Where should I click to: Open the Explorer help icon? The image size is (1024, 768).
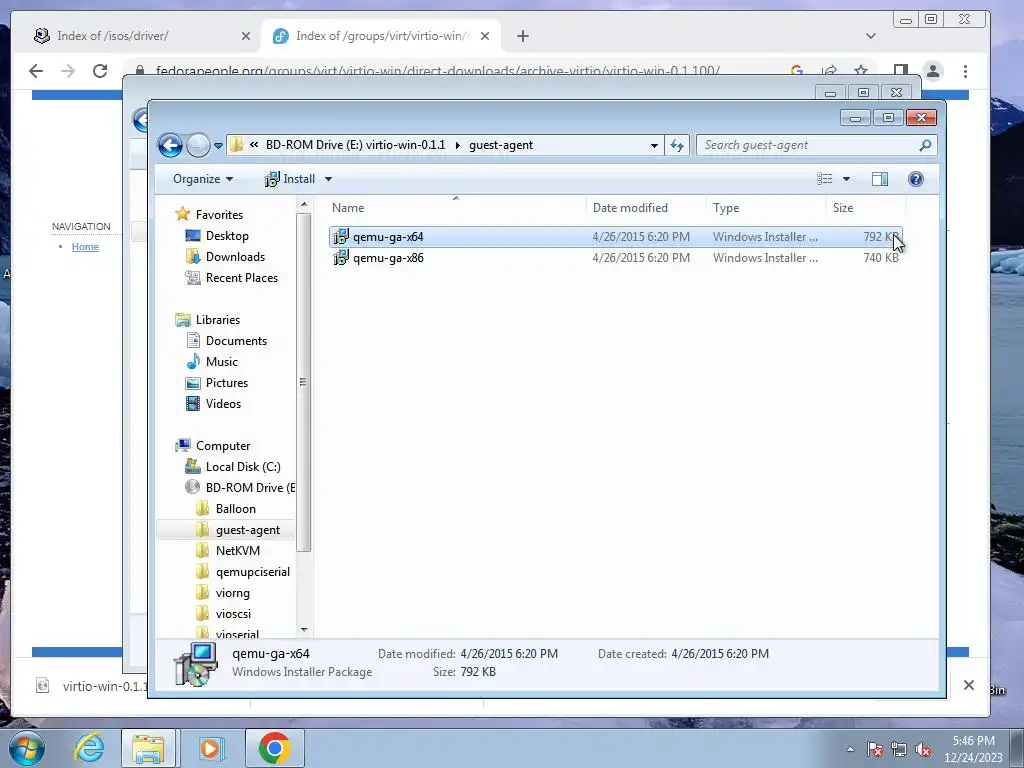[916, 179]
